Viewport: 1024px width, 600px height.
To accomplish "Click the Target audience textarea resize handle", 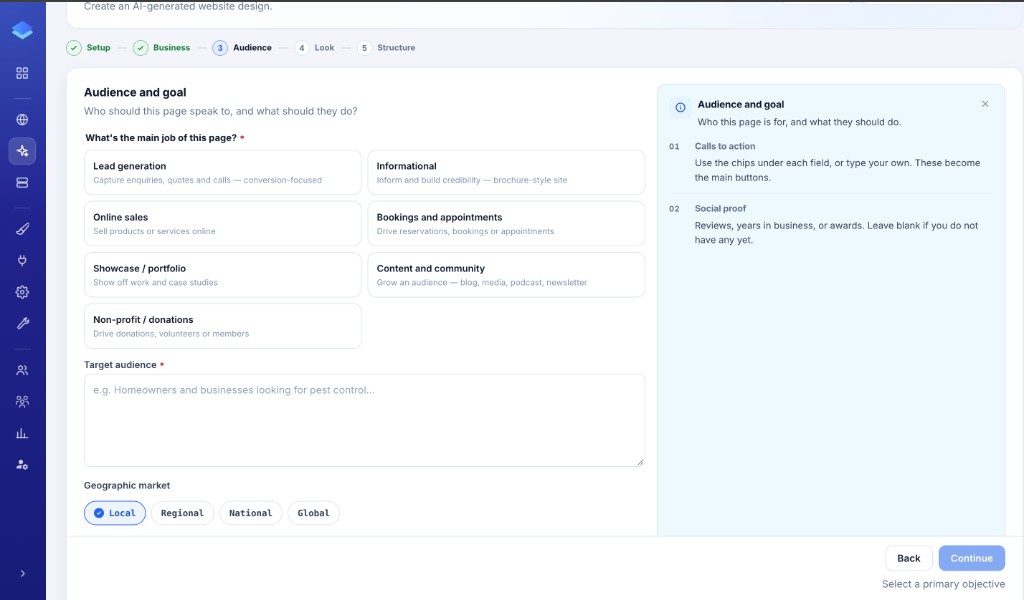I will pos(640,462).
